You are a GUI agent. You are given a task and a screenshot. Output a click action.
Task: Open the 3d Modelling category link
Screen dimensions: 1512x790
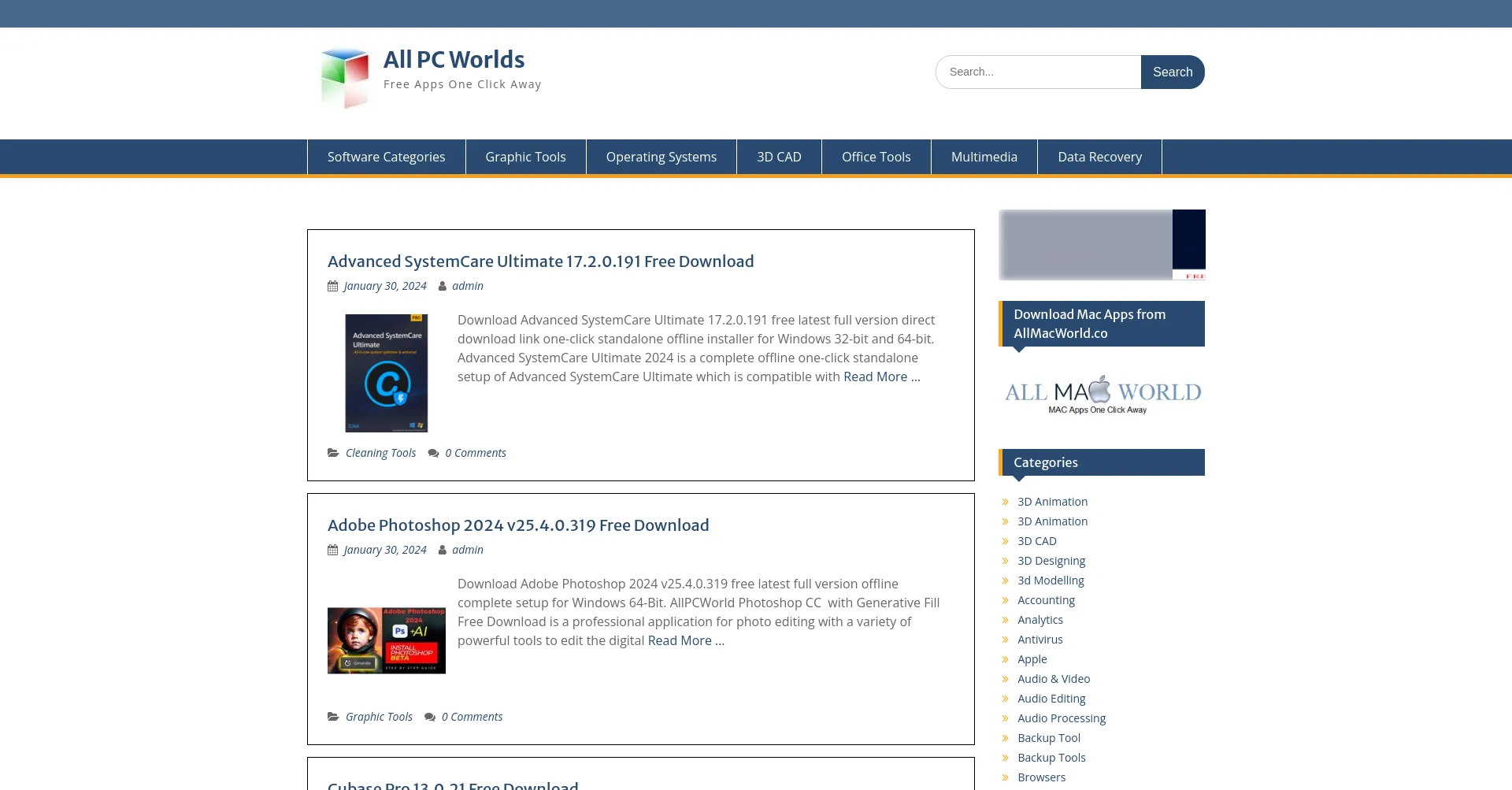point(1051,580)
